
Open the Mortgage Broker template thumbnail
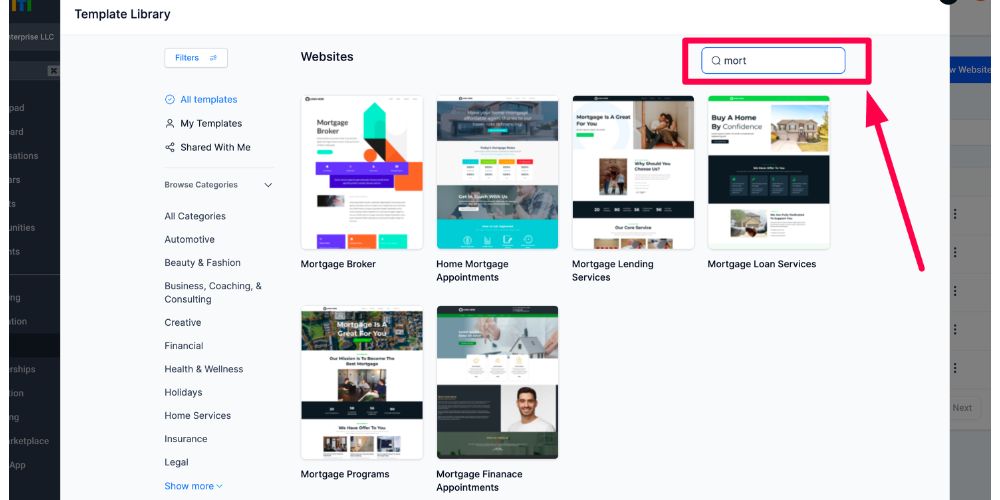tap(362, 172)
